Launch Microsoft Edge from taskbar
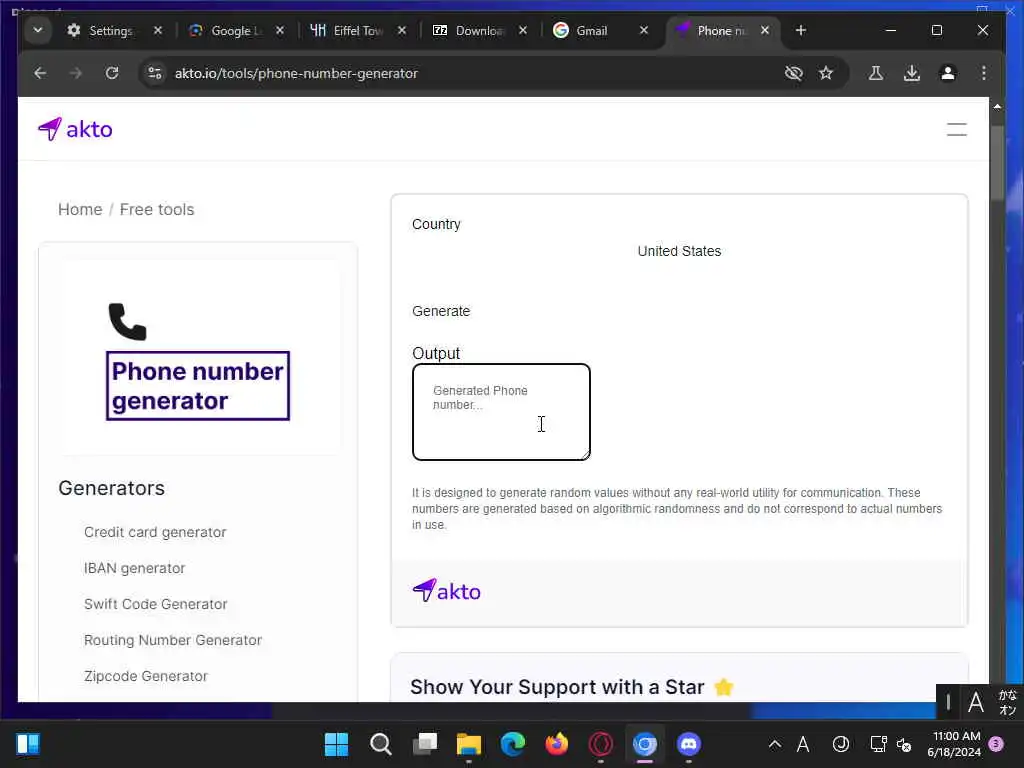 (513, 744)
